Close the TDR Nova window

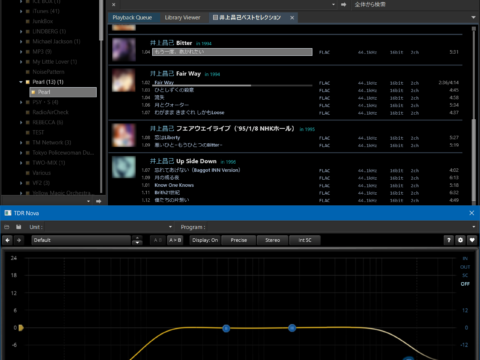[x=472, y=213]
